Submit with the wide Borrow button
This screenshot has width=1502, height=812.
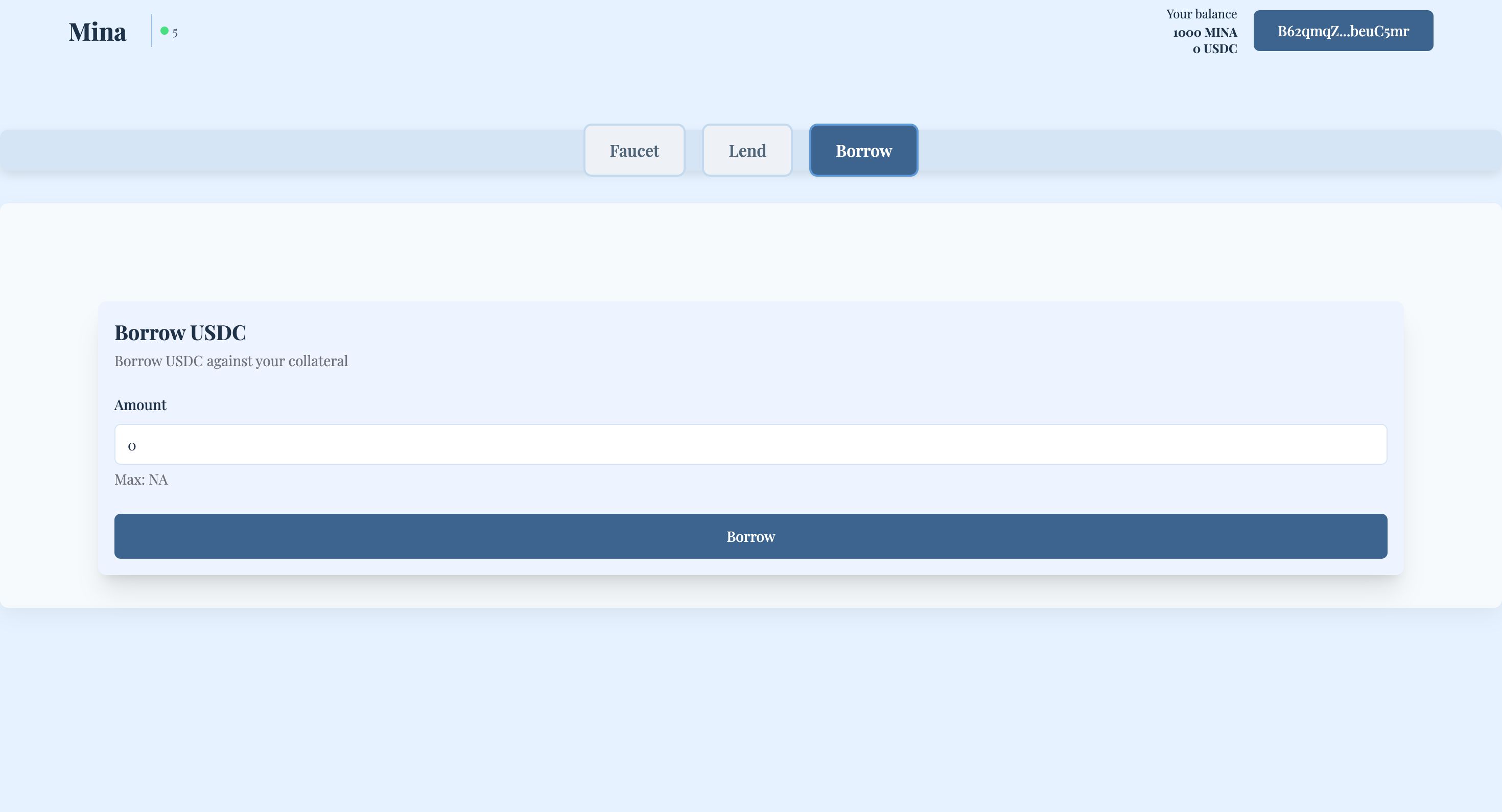click(750, 536)
